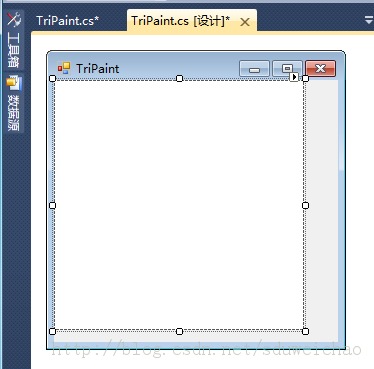Image resolution: width=374 pixels, height=369 pixels.
Task: Click the TriPaint form icon in title bar
Action: click(64, 68)
